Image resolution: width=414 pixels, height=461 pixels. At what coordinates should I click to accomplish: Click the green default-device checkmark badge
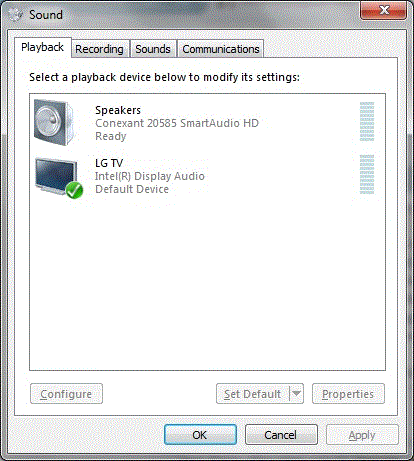(x=74, y=190)
